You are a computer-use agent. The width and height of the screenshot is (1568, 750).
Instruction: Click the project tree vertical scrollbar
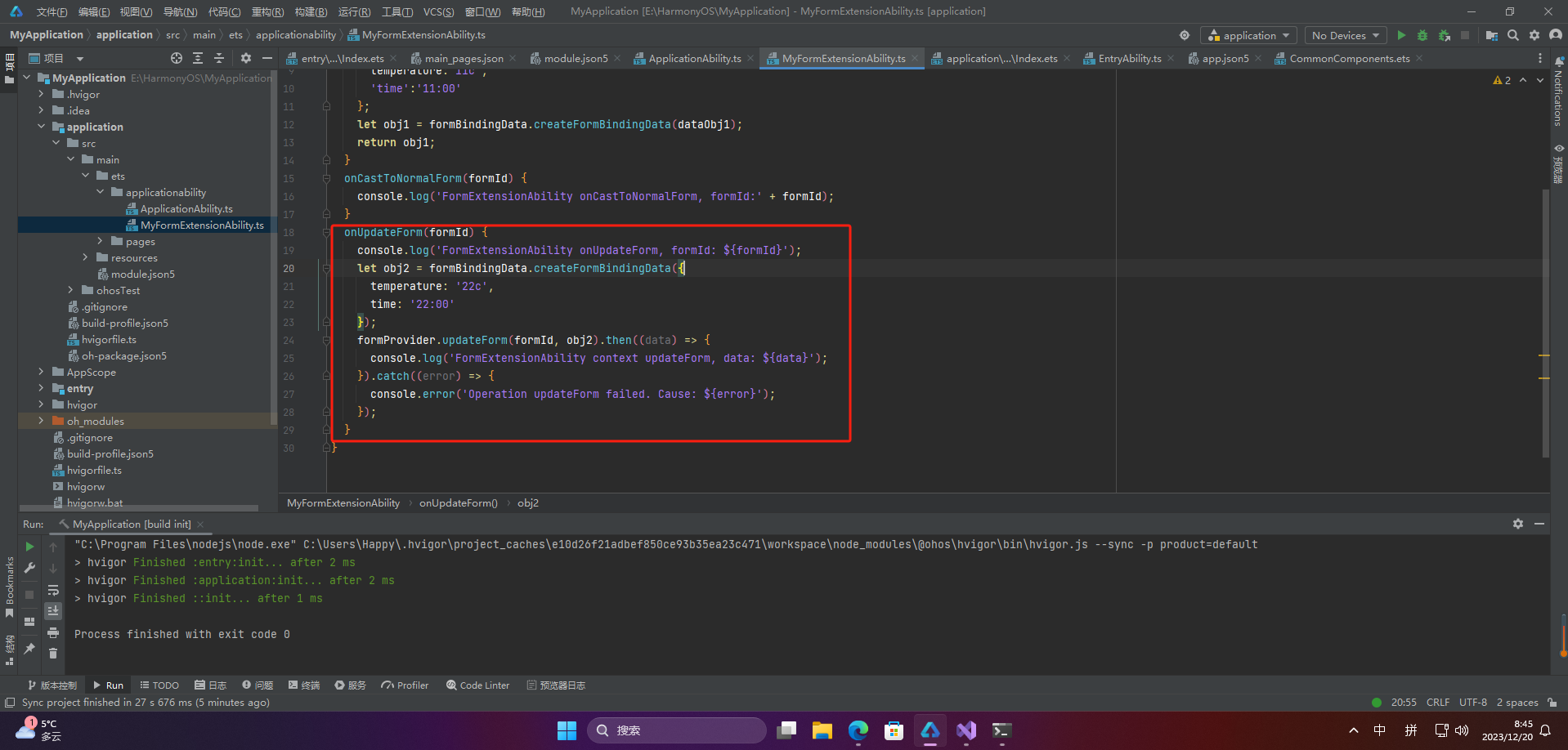(x=273, y=249)
